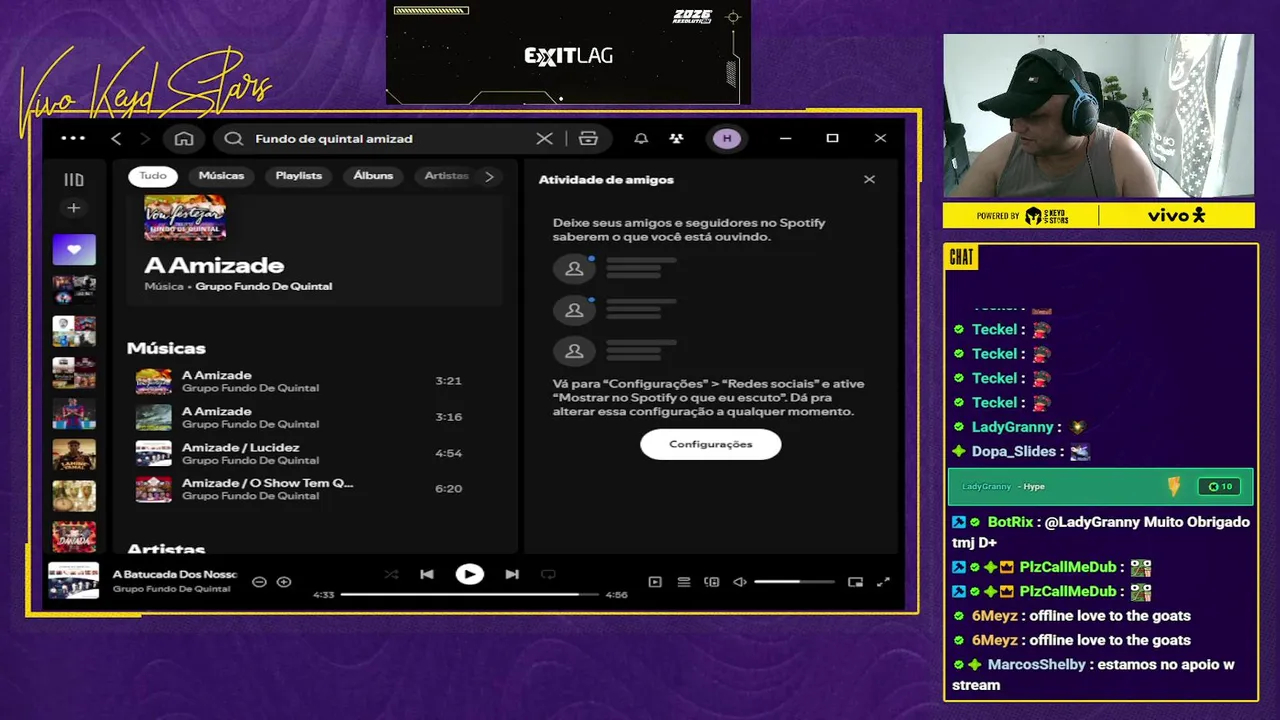This screenshot has width=1280, height=720.
Task: Toggle the friend activity icon
Action: click(x=677, y=139)
